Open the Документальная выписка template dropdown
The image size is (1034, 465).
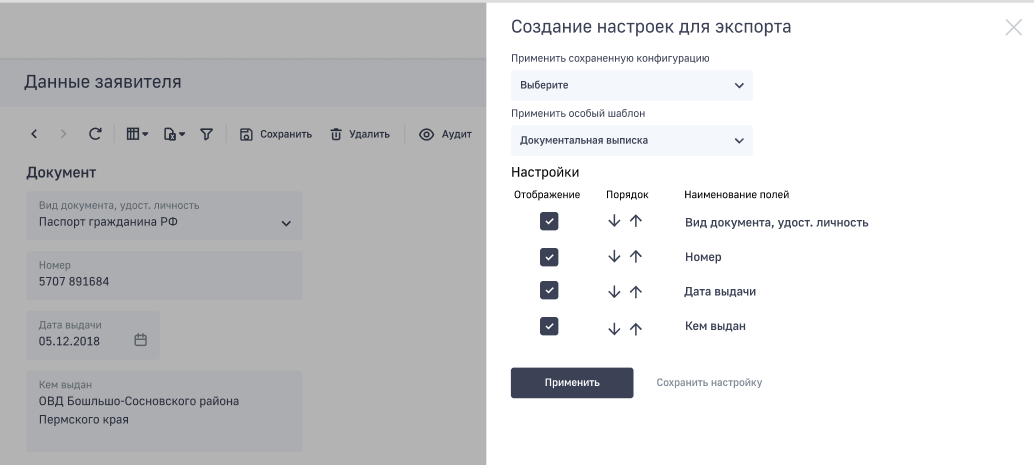[632, 140]
